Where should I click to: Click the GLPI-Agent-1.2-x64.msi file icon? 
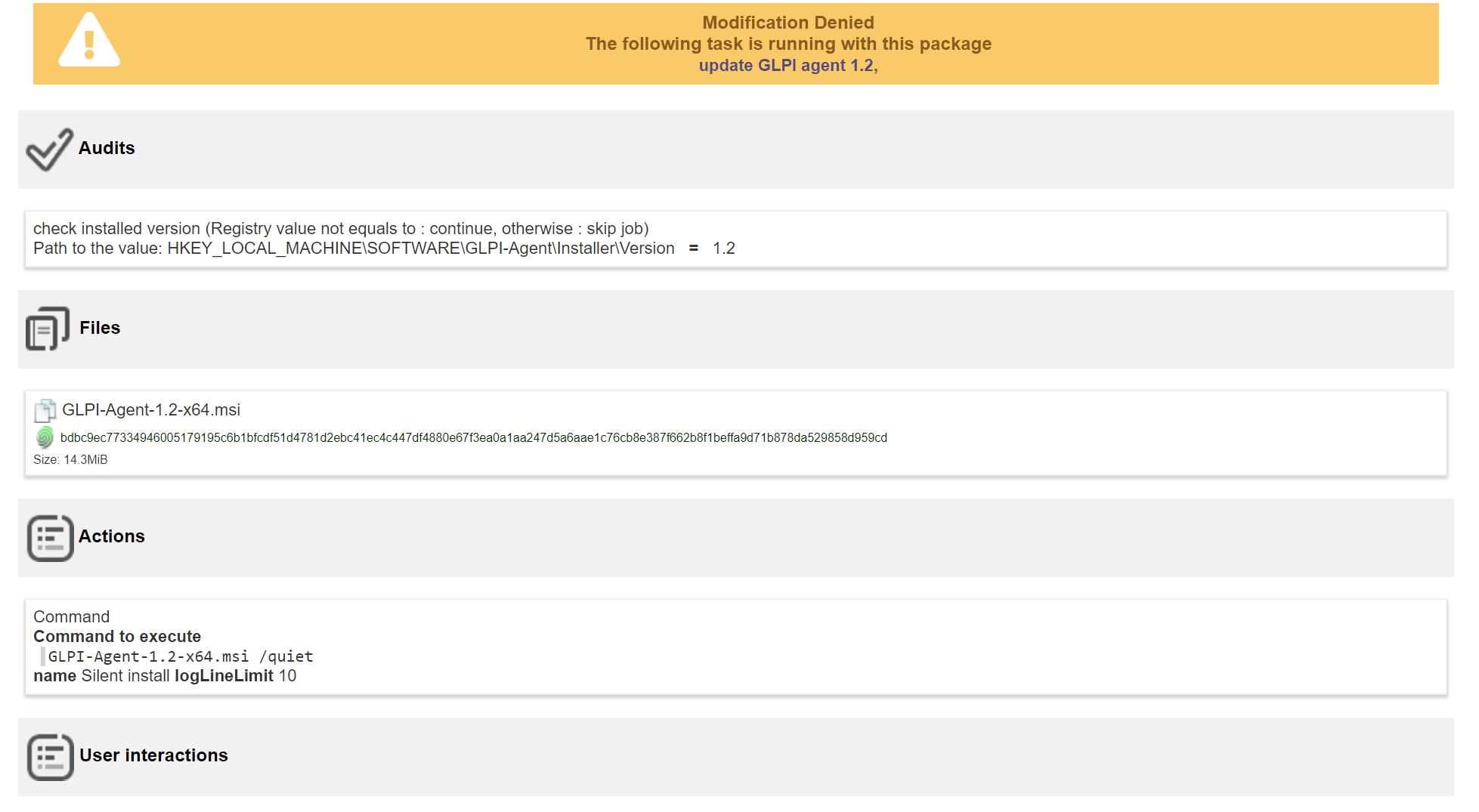(45, 410)
